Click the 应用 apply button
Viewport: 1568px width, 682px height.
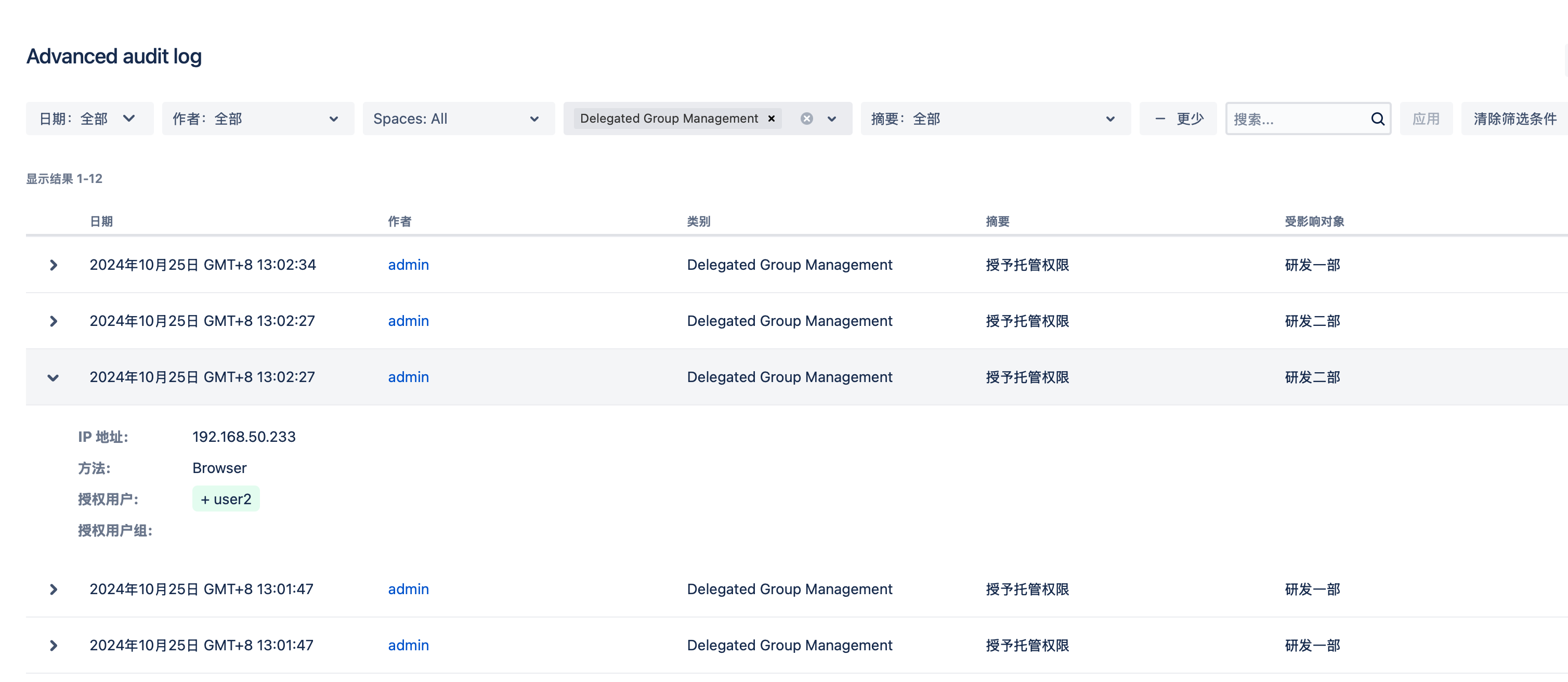(1425, 119)
